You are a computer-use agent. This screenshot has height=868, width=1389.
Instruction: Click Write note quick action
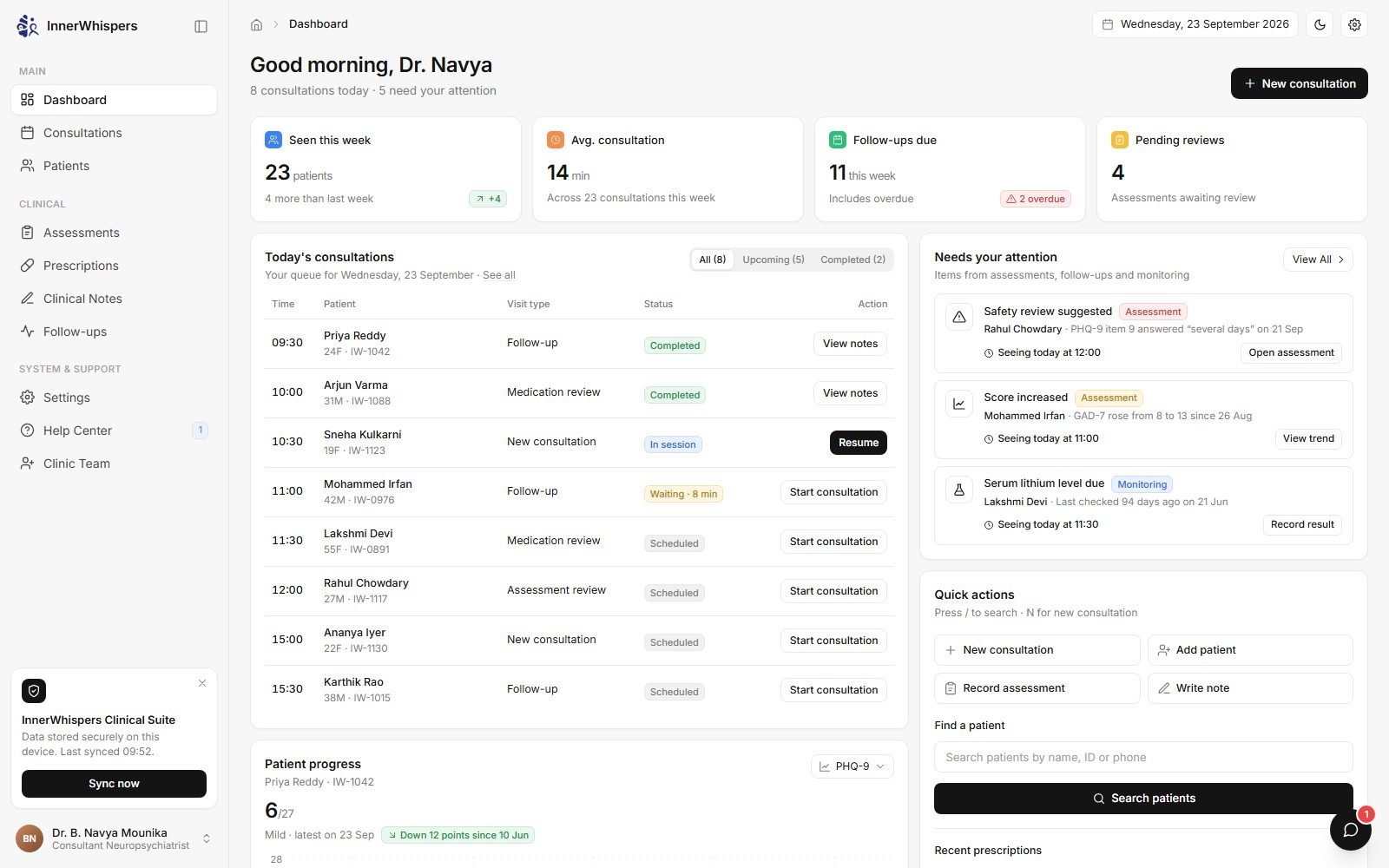click(x=1250, y=688)
